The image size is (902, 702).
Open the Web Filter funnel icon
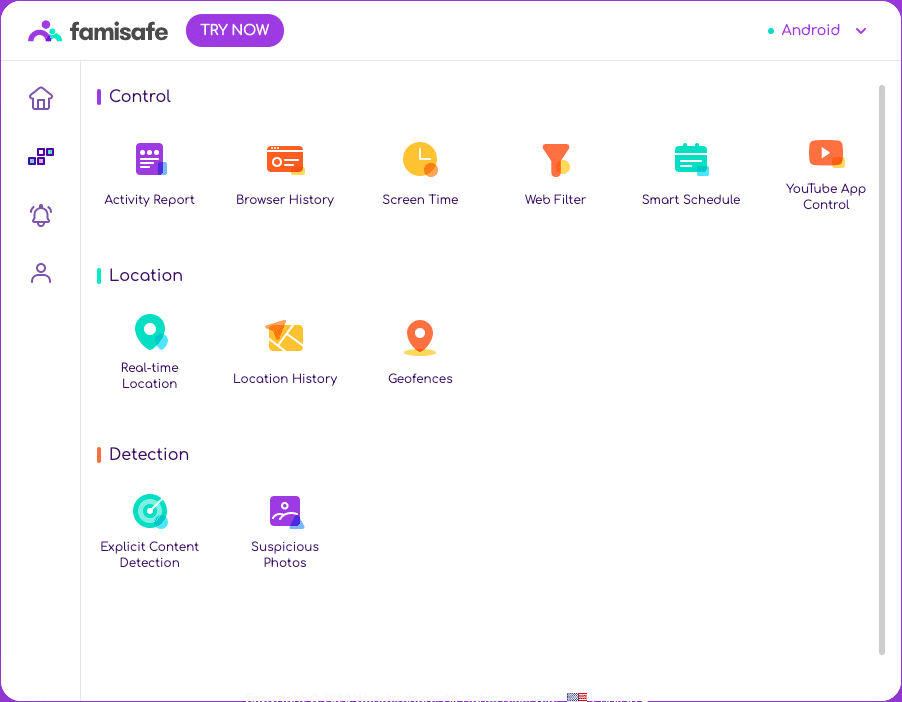[x=555, y=160]
